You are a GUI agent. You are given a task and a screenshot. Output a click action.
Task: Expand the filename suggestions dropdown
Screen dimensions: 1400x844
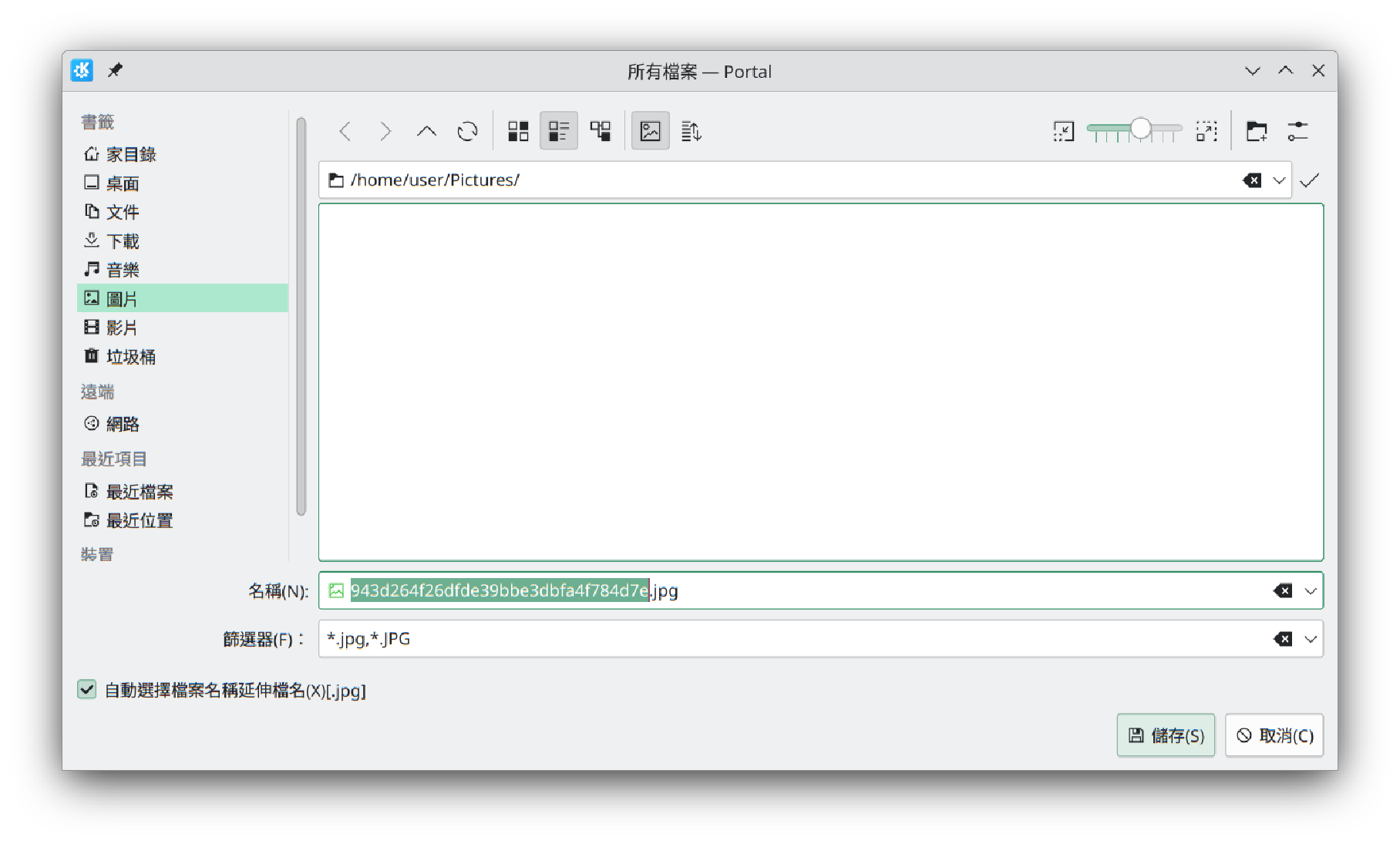coord(1310,591)
